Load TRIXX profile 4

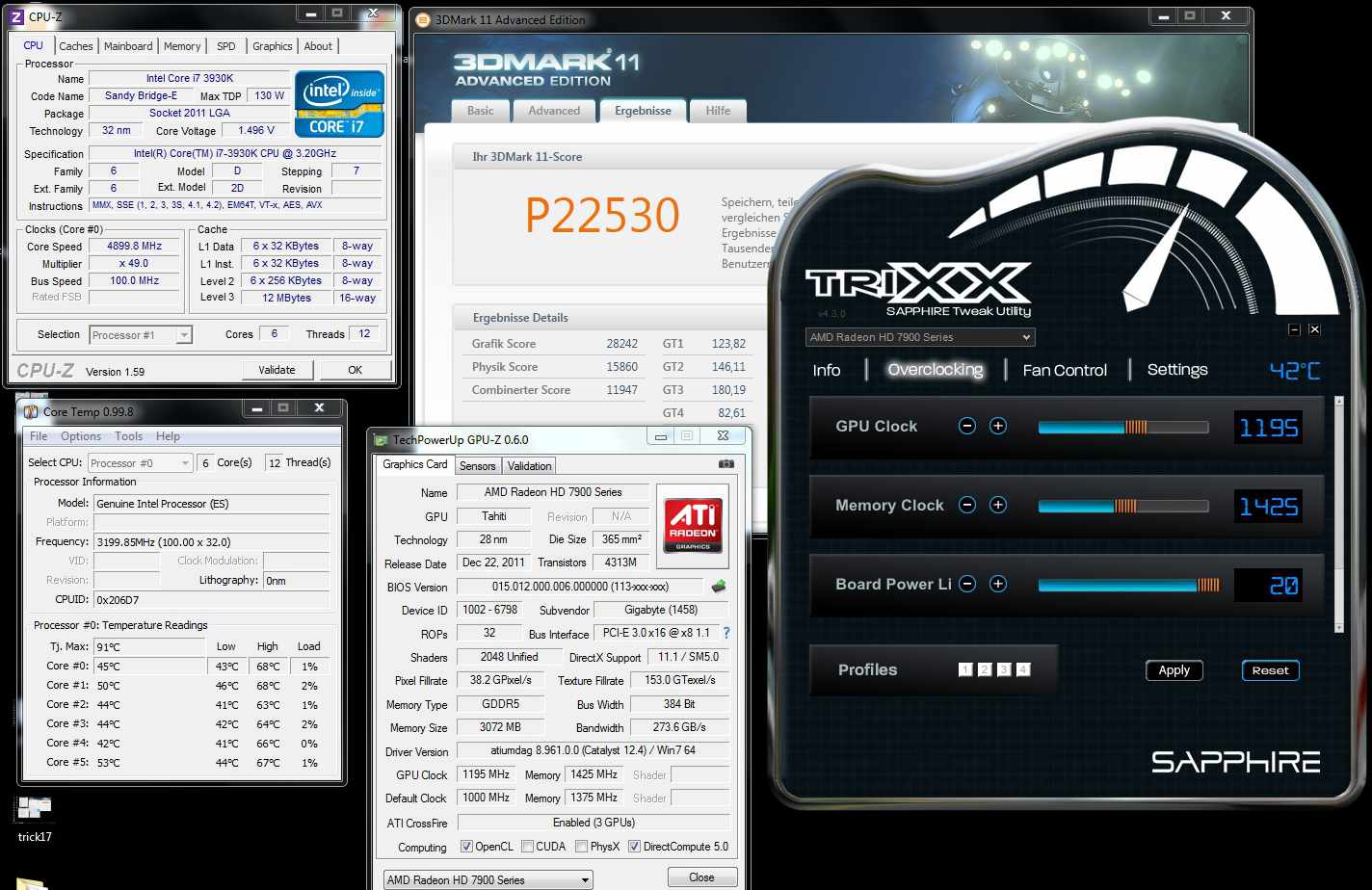coord(1023,669)
